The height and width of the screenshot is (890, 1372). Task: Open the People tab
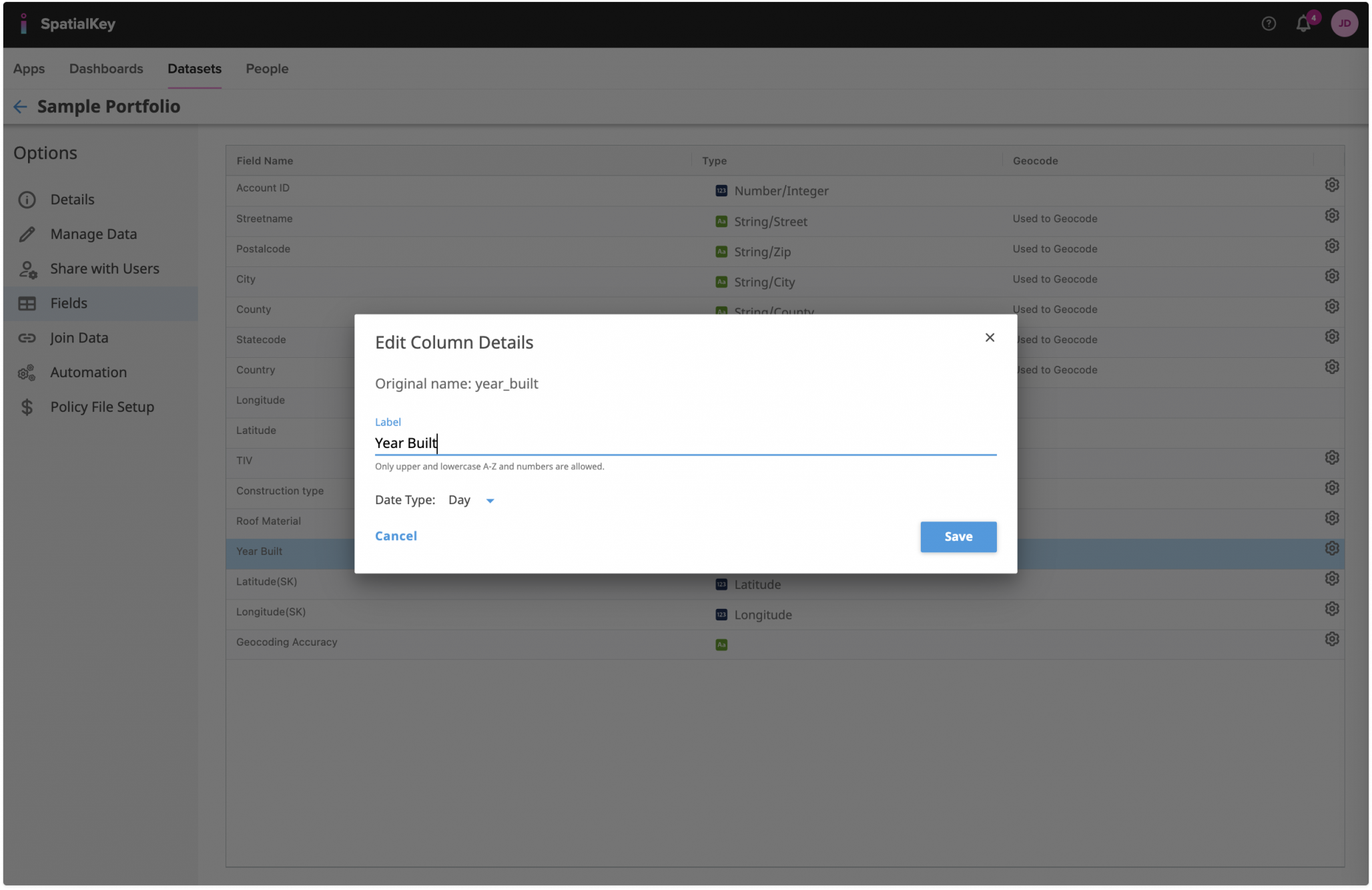pyautogui.click(x=267, y=69)
